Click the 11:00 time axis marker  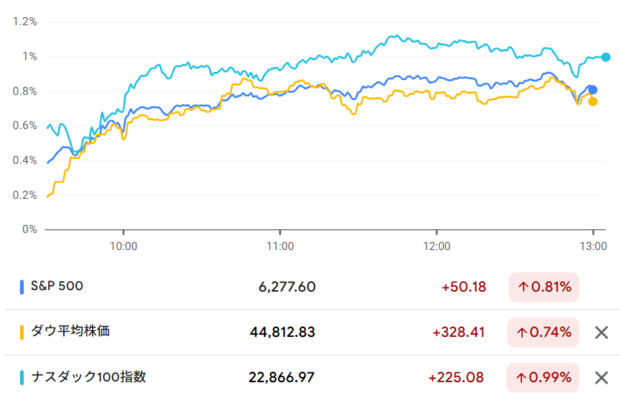pyautogui.click(x=280, y=246)
